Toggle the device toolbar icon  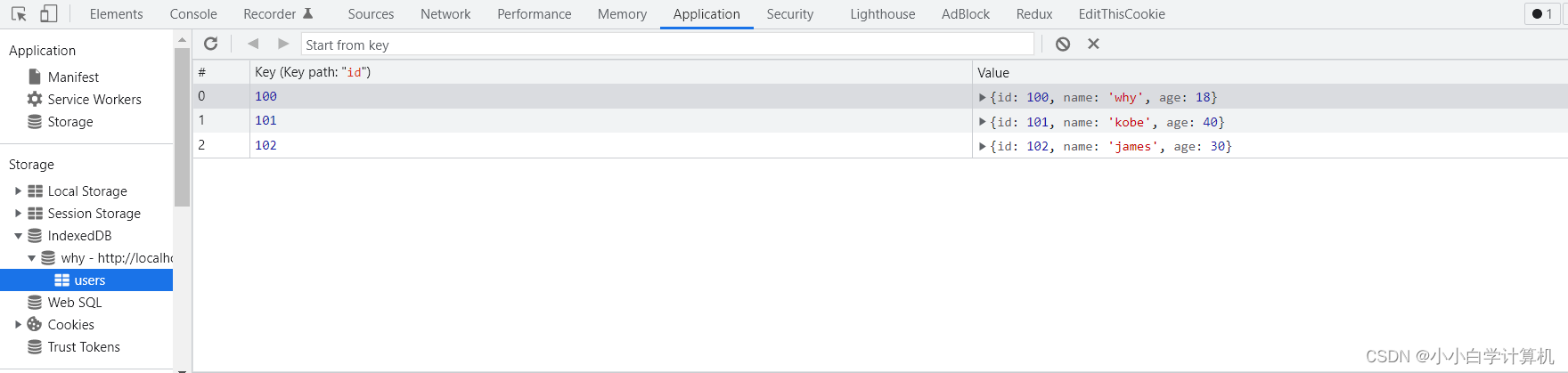(x=49, y=14)
